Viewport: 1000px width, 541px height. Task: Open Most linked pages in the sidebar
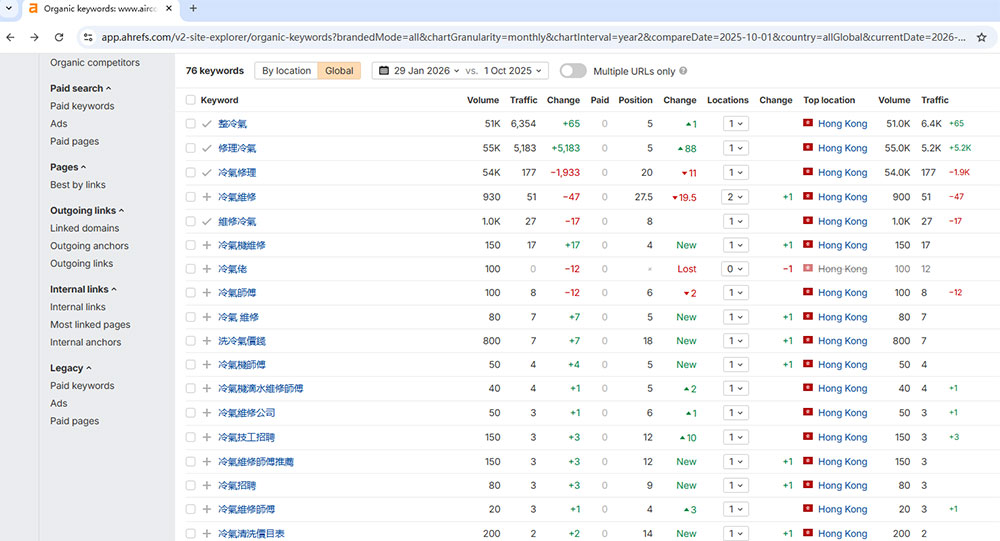[x=91, y=325]
